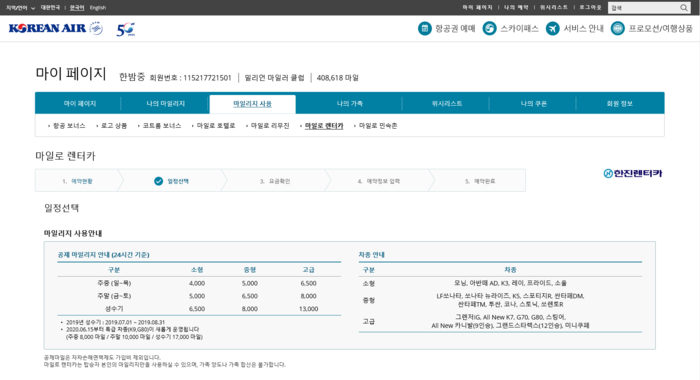
Task: Switch to the 나의 마일리지 tab
Action: click(x=165, y=104)
